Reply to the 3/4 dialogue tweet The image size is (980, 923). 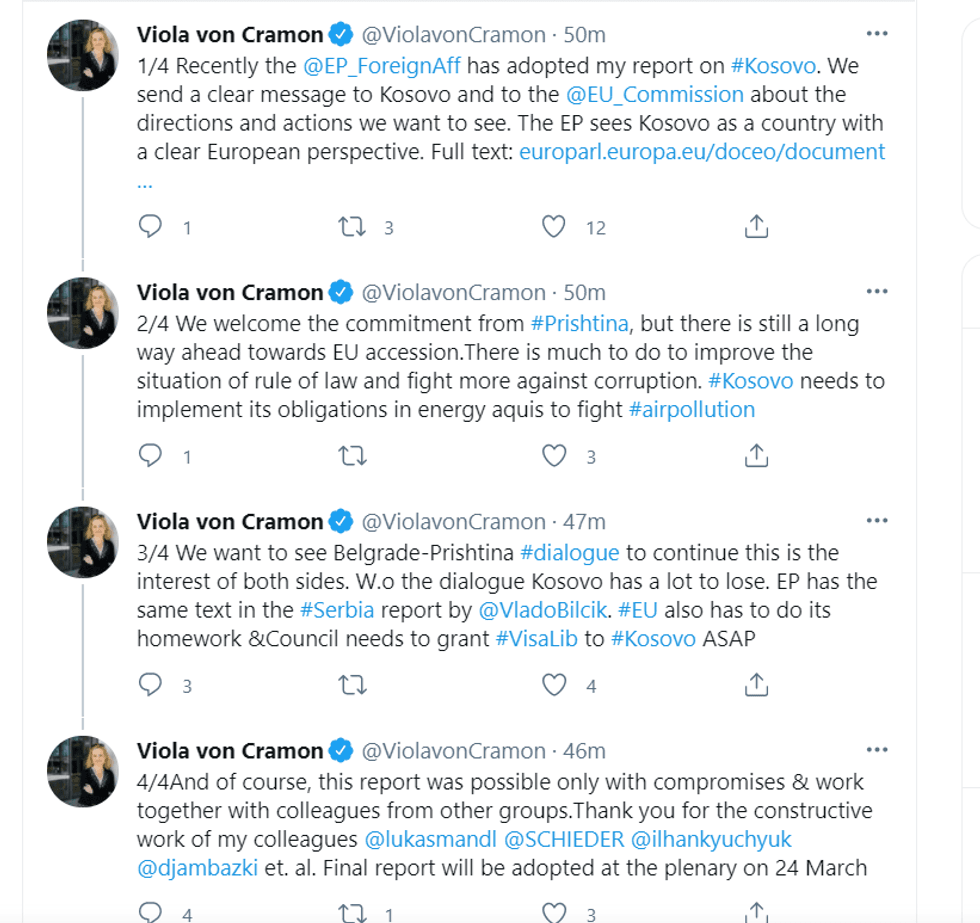[x=150, y=685]
